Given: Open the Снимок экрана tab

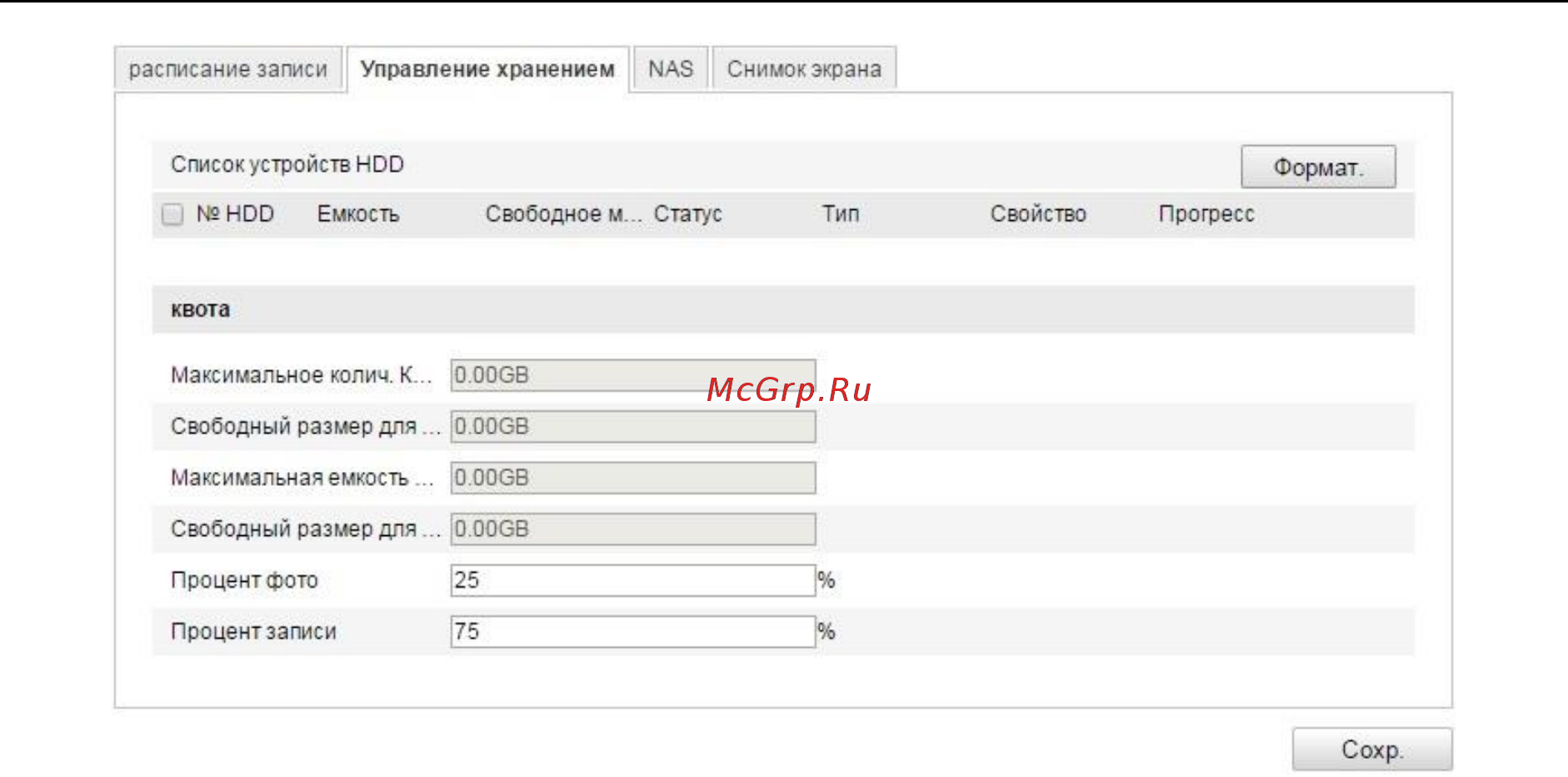Looking at the screenshot, I should 804,69.
